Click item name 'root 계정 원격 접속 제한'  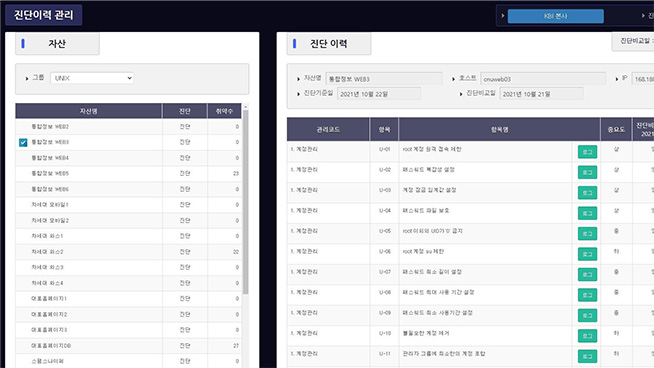click(432, 149)
